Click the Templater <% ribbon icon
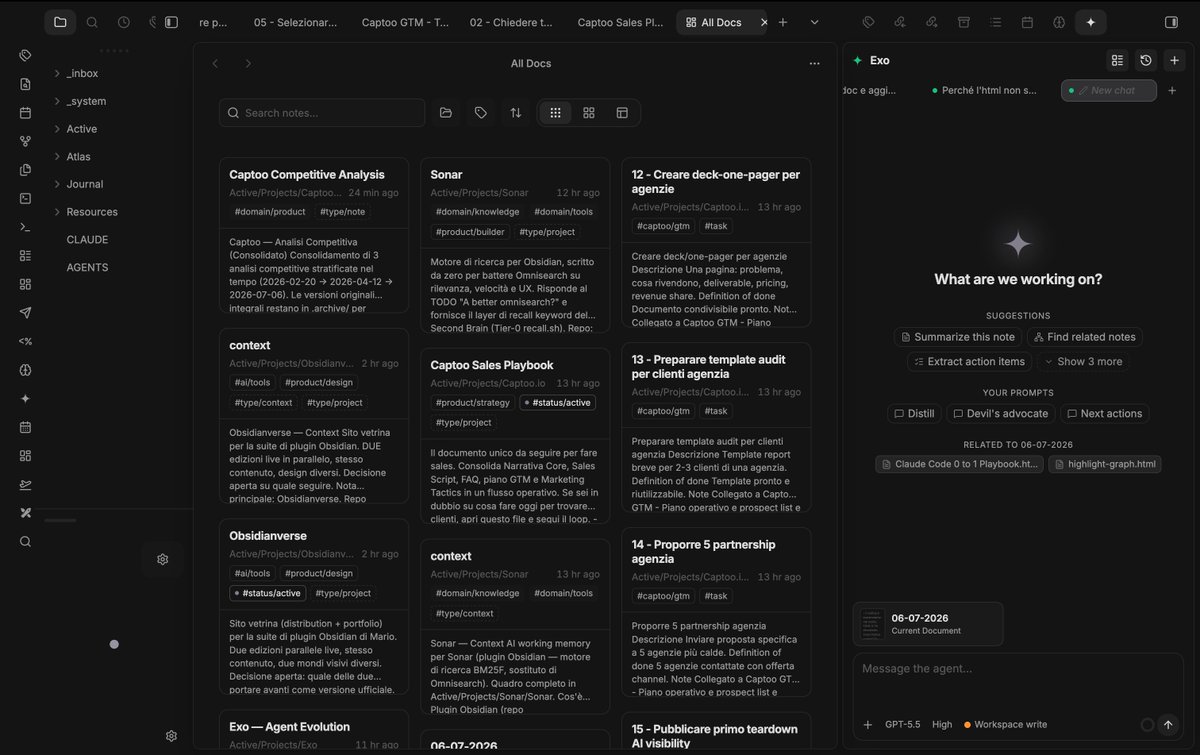 pos(25,341)
